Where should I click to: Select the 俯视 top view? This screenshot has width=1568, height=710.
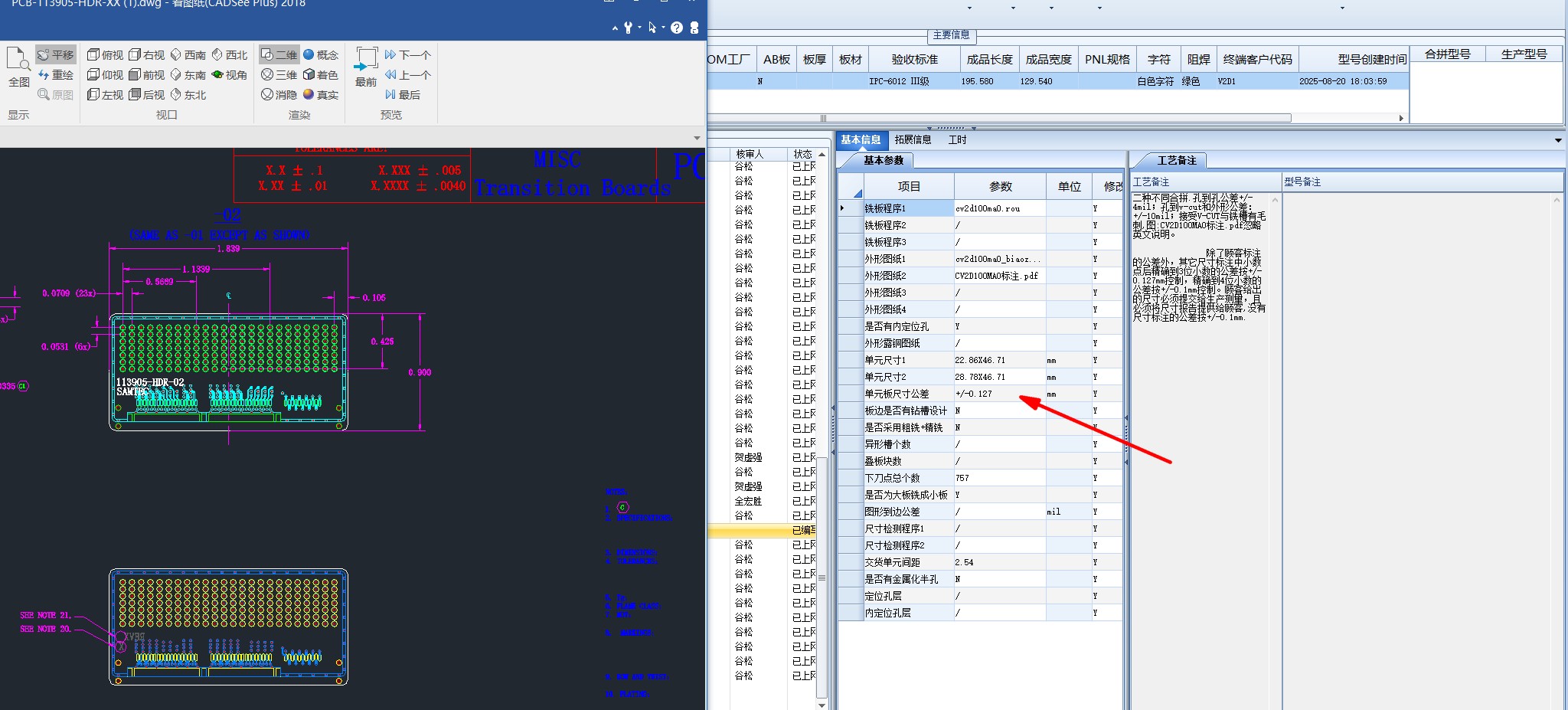(105, 55)
